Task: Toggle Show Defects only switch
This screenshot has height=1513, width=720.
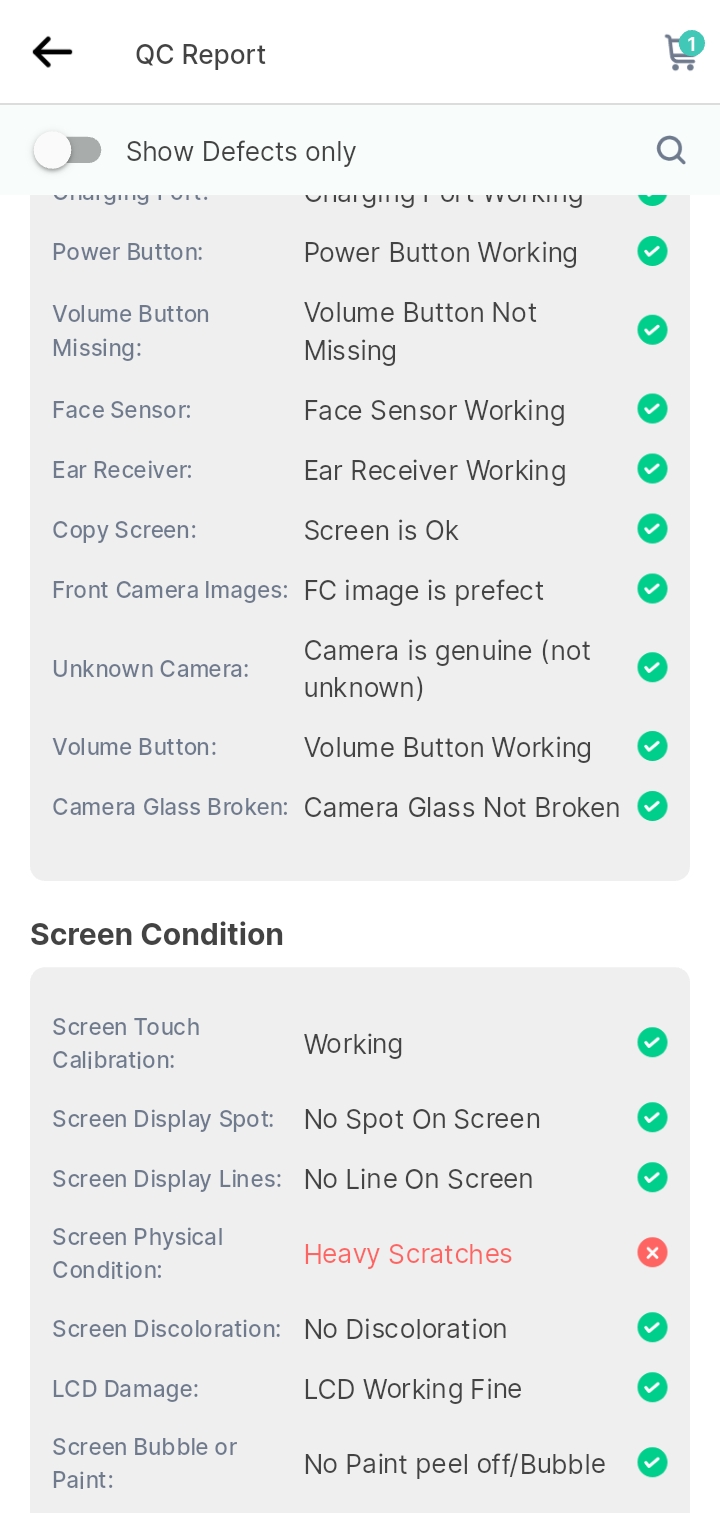Action: [68, 151]
